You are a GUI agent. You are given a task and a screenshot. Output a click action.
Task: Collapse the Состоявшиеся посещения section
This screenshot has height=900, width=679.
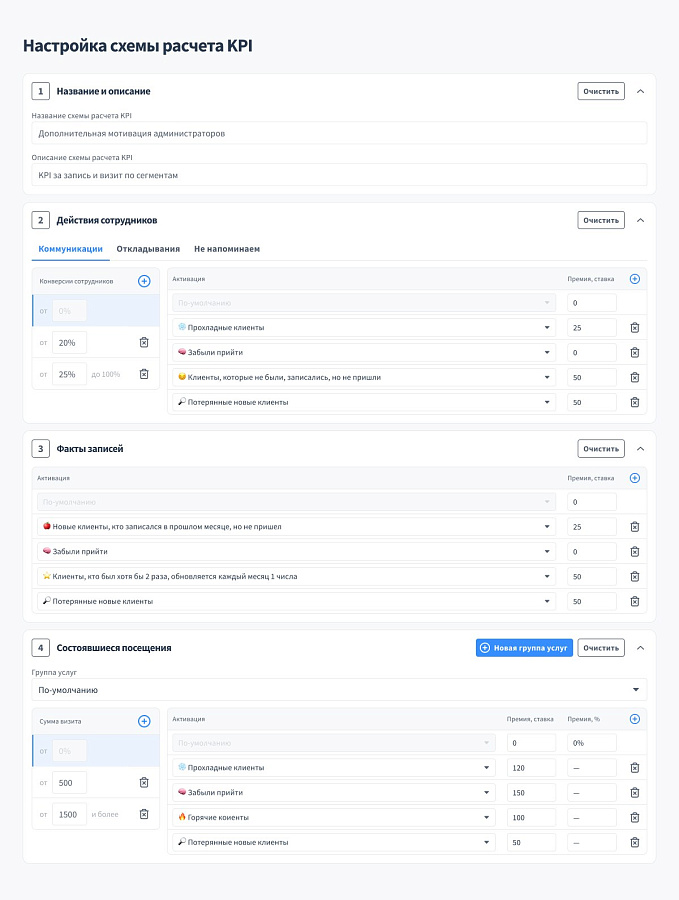(x=641, y=648)
